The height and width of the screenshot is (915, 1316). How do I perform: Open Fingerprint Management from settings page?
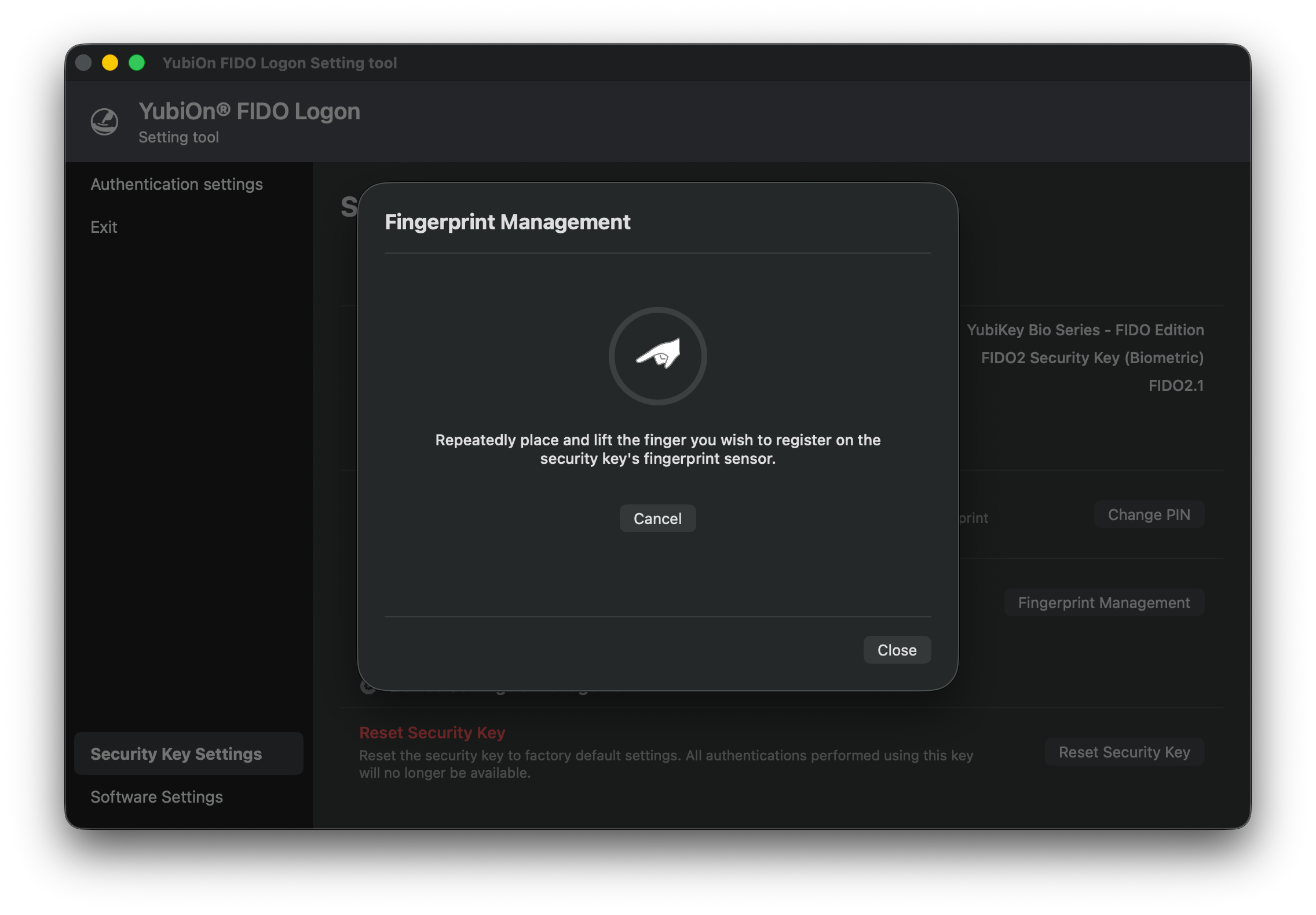point(1104,602)
